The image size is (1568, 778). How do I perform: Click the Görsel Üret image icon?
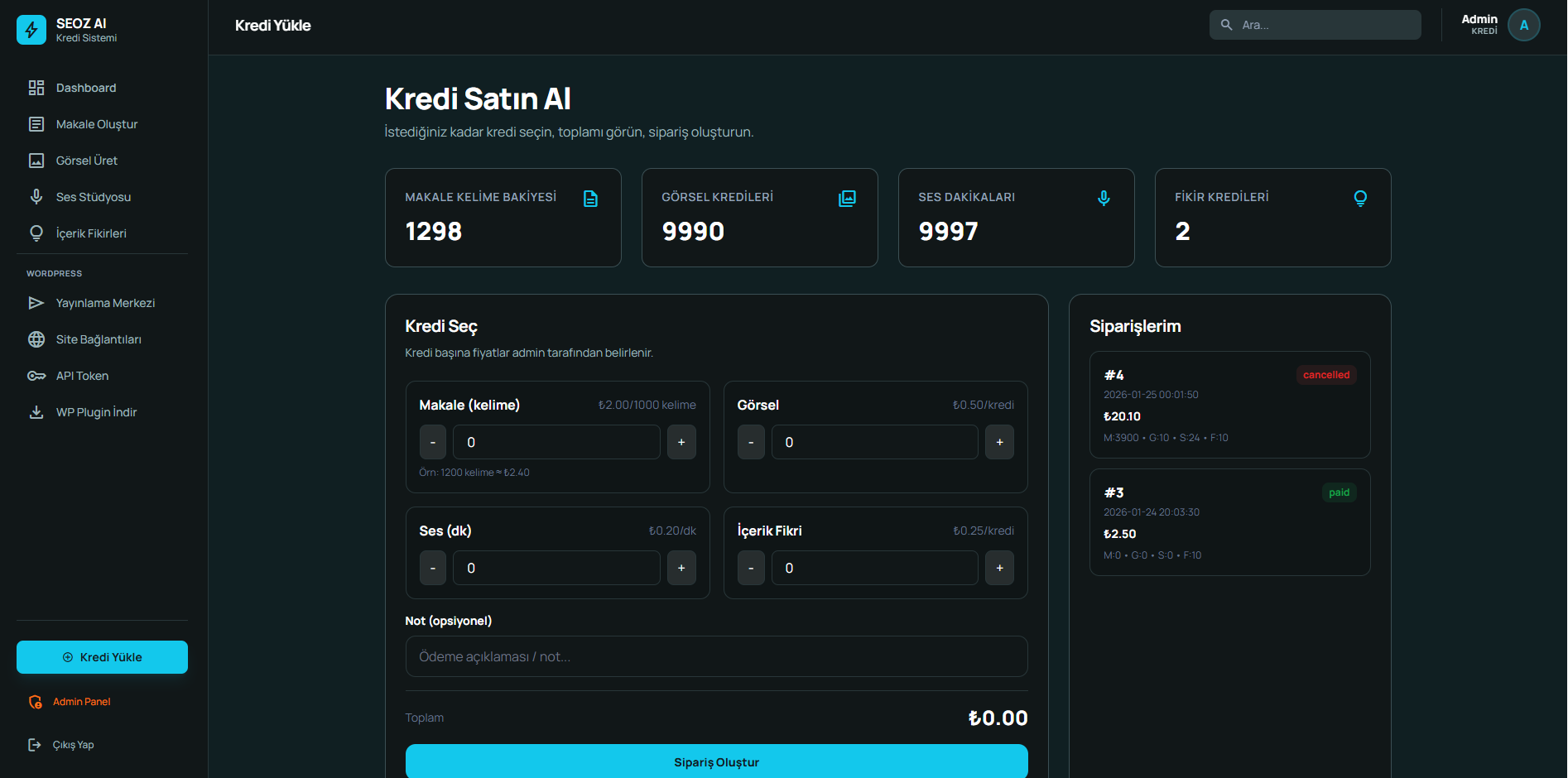click(36, 161)
